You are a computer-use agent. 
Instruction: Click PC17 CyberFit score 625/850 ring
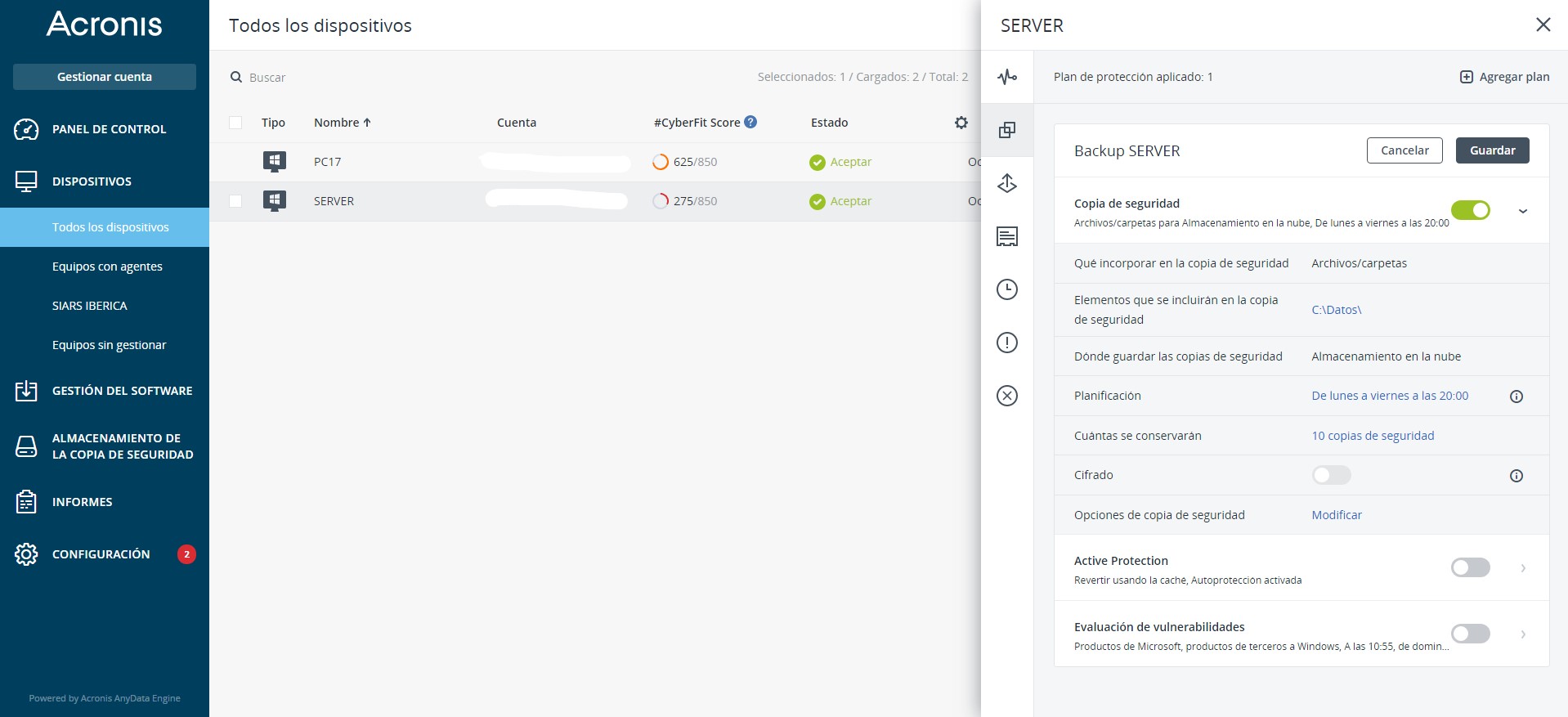tap(661, 162)
